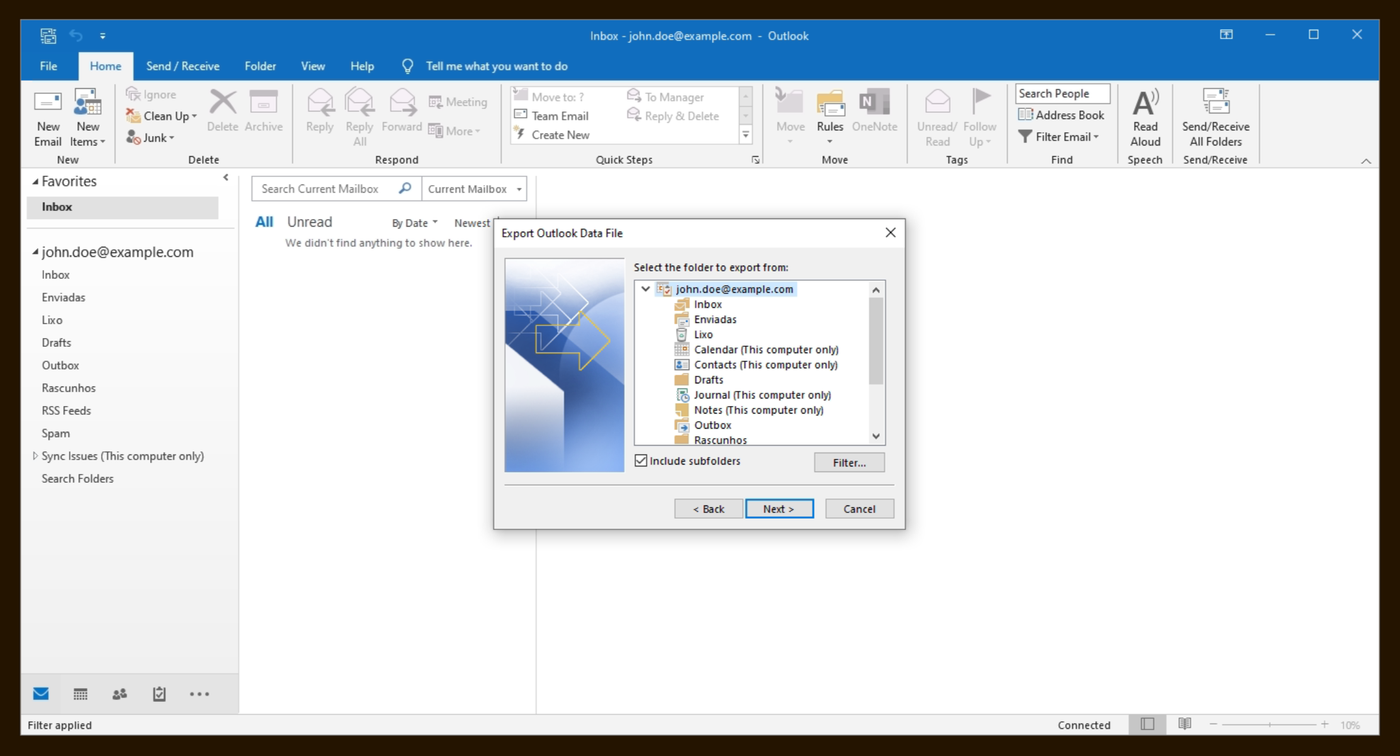The height and width of the screenshot is (756, 1400).
Task: Click the Back button in dialog
Action: pyautogui.click(x=708, y=509)
